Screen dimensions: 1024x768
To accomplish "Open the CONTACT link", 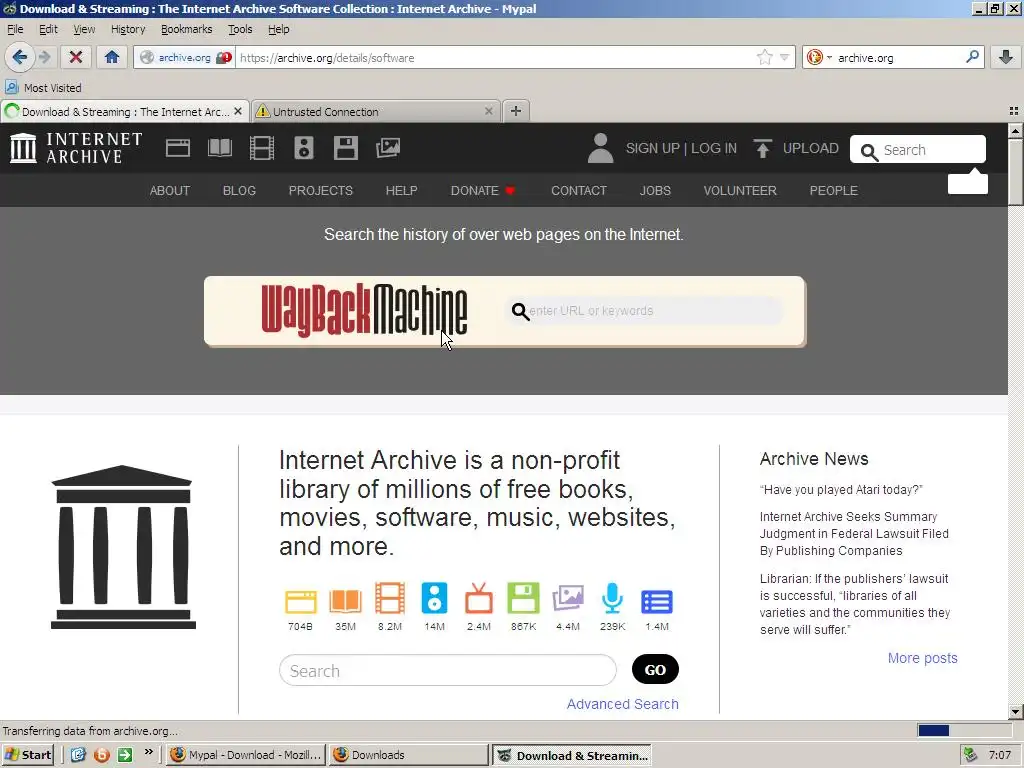I will pos(579,191).
